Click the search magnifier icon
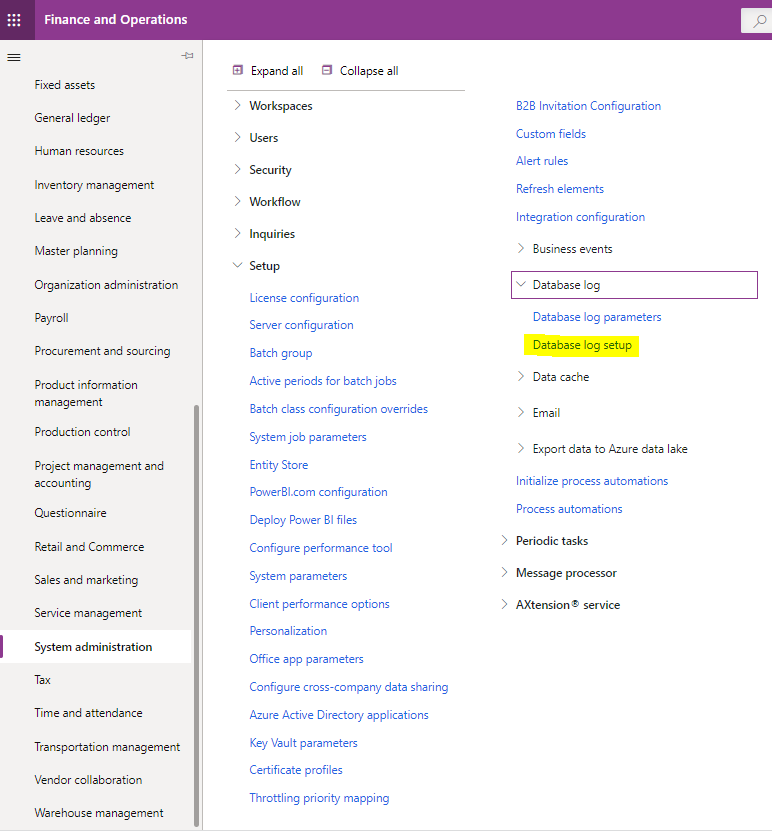The height and width of the screenshot is (832, 772). 759,21
